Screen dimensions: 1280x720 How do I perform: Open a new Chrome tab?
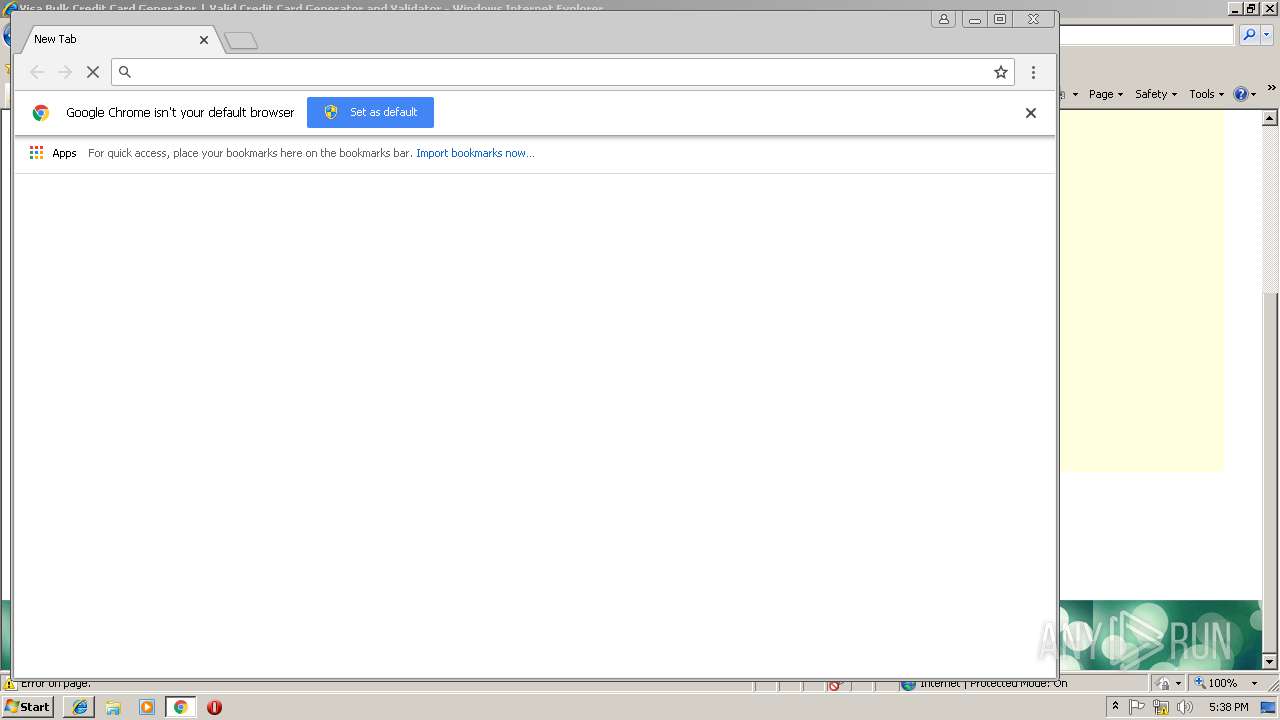pos(241,41)
